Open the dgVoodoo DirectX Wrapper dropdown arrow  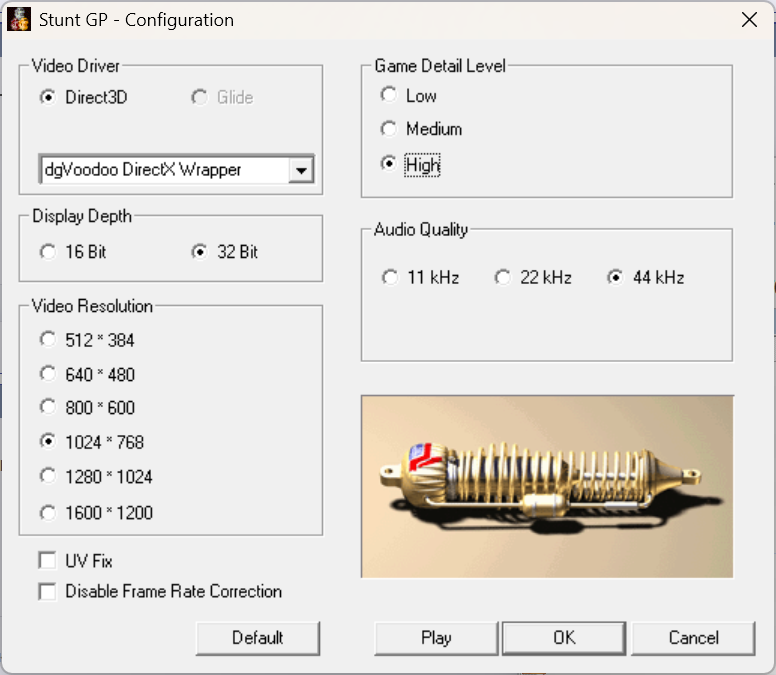[x=301, y=170]
